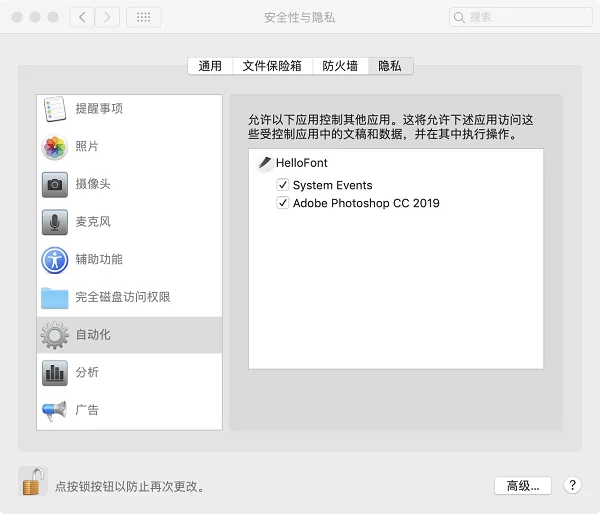Viewport: 600px width, 514px height.
Task: Click the padlock to prevent changes
Action: [33, 481]
